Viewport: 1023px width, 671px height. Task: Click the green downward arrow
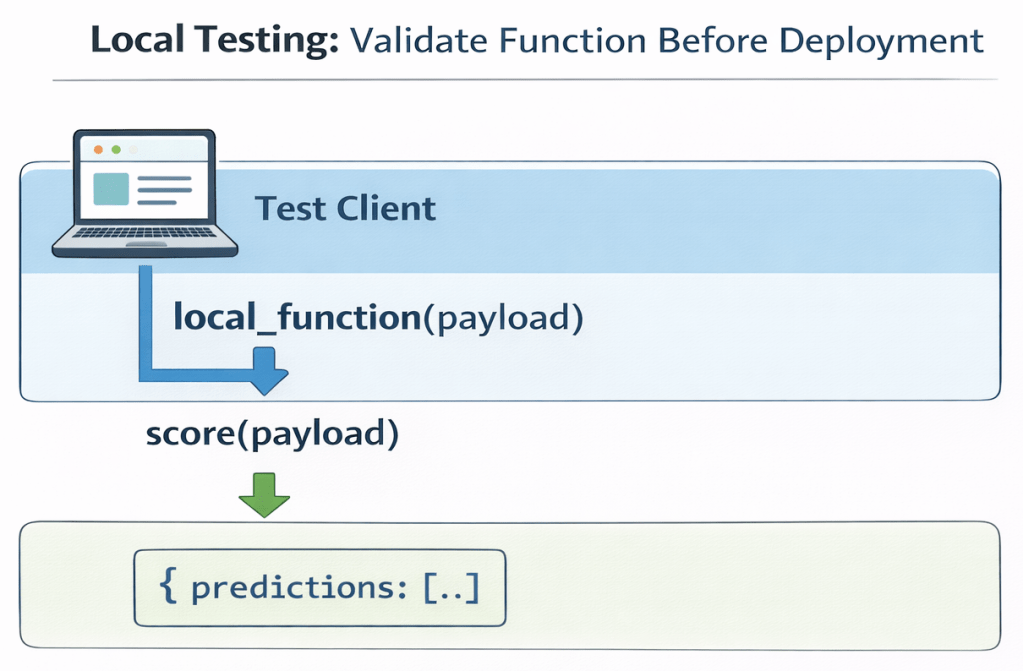pos(265,496)
